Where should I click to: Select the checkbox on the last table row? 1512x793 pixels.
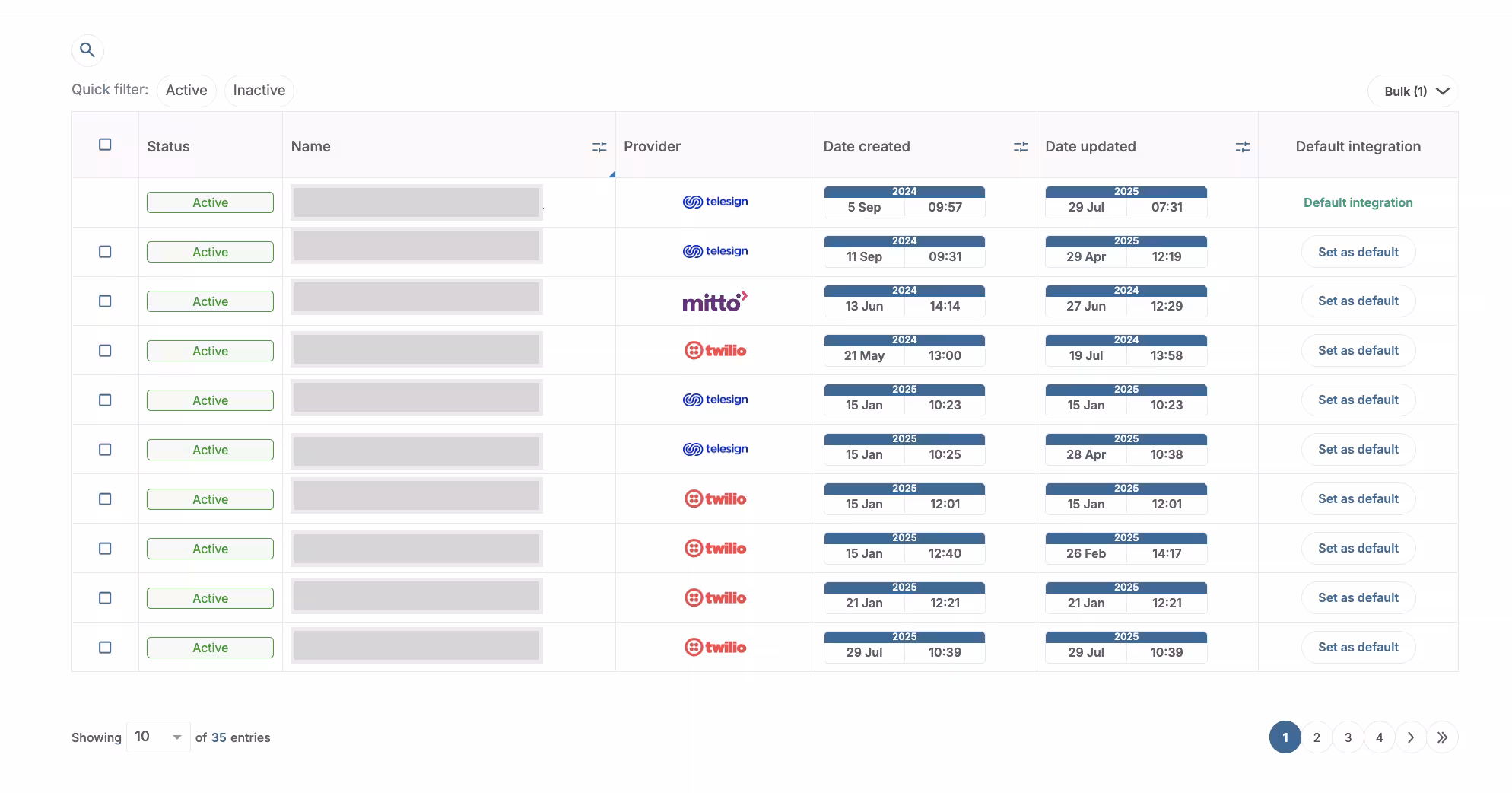[x=105, y=647]
